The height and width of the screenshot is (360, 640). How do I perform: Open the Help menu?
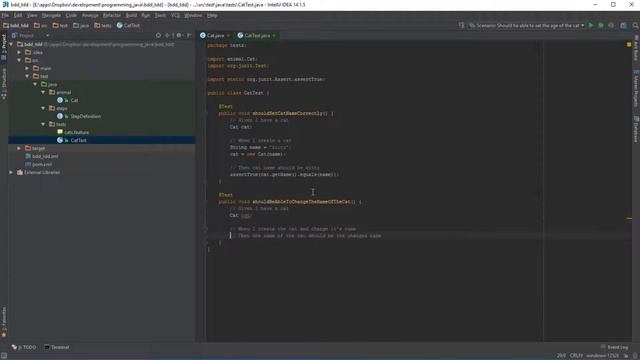click(x=212, y=15)
